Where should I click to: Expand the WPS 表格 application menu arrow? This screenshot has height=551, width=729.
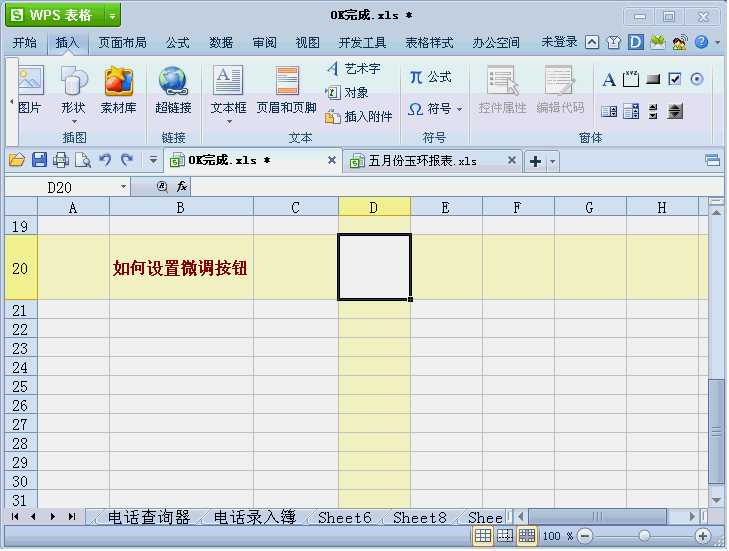click(x=113, y=16)
